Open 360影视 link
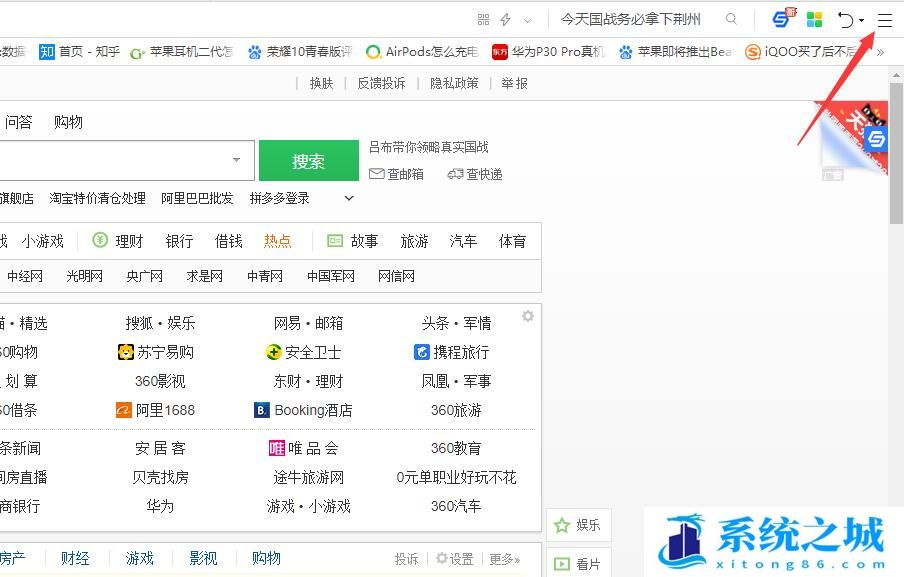This screenshot has width=904, height=577. point(160,381)
